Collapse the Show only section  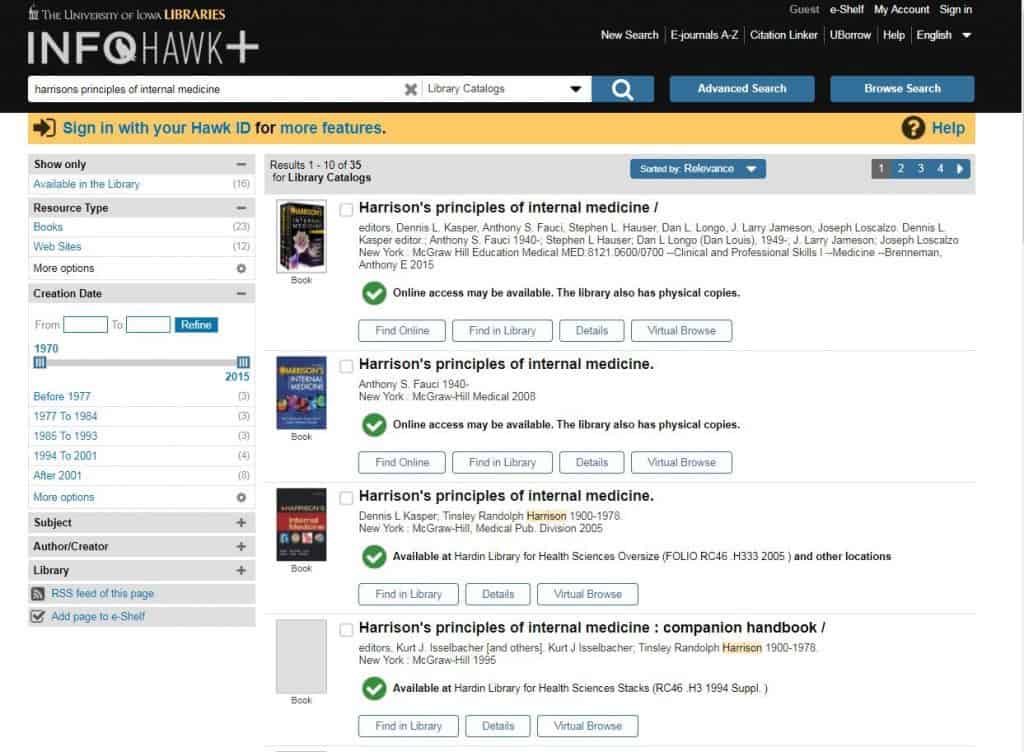tap(241, 164)
